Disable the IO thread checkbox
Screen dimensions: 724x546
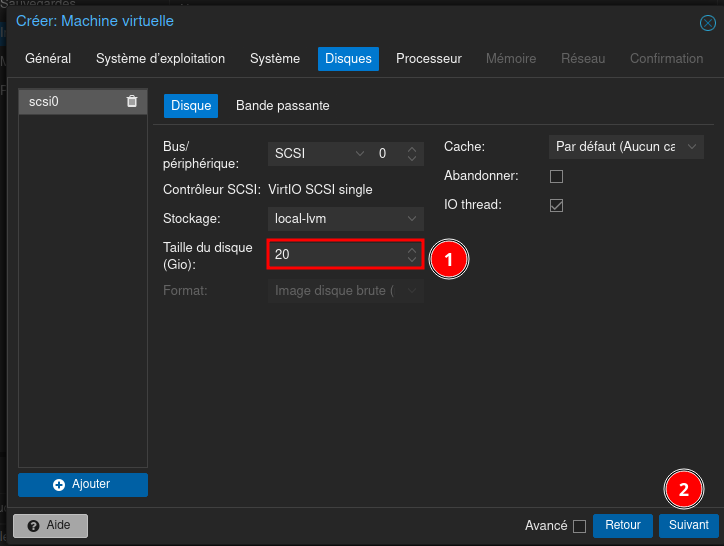tap(557, 205)
